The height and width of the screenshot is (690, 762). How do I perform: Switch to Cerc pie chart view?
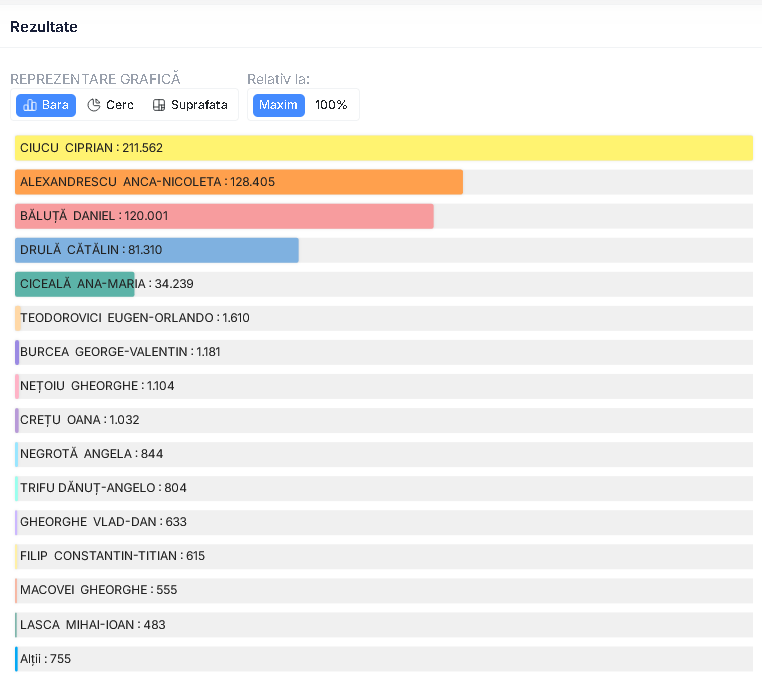click(x=110, y=105)
